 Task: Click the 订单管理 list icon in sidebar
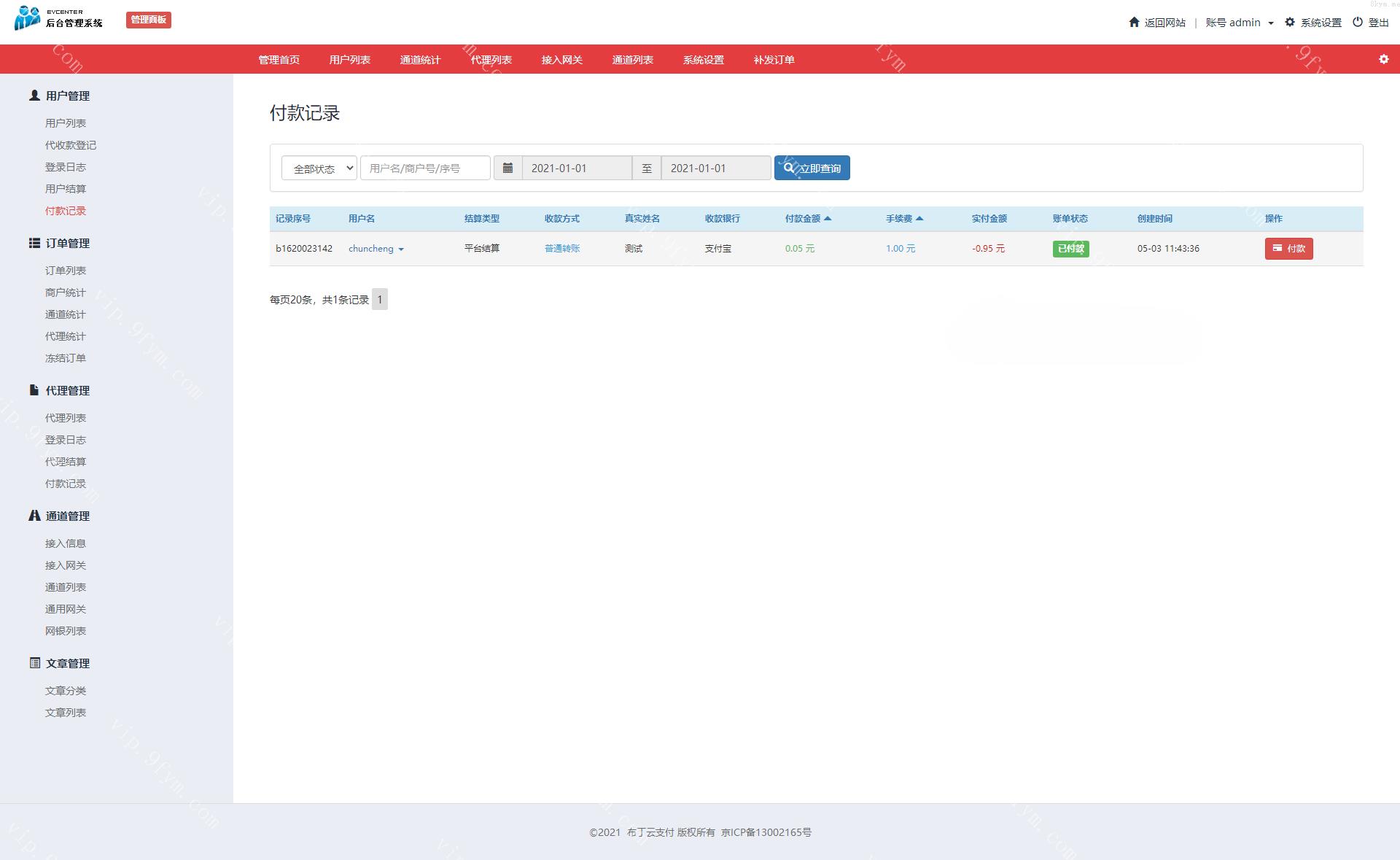tap(34, 243)
